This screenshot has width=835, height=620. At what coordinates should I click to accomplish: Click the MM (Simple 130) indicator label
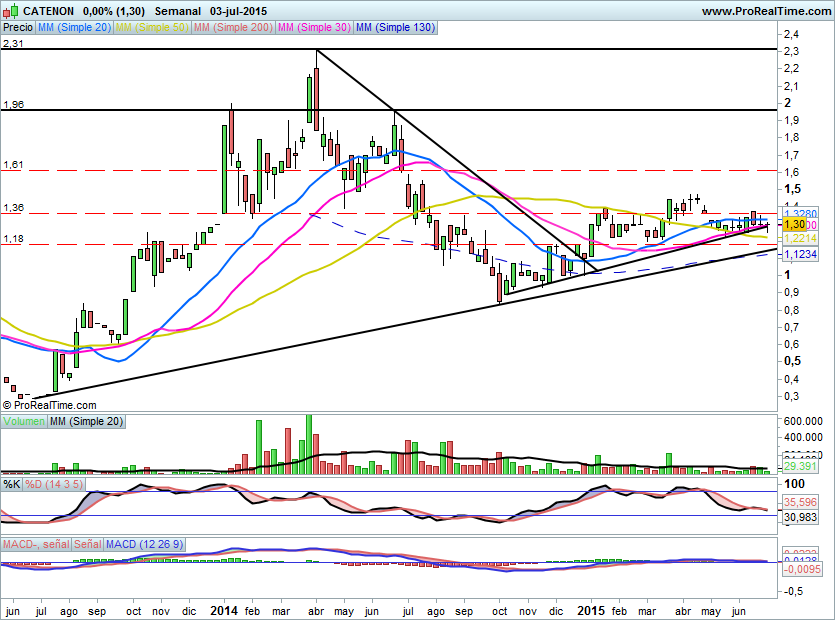pyautogui.click(x=395, y=28)
